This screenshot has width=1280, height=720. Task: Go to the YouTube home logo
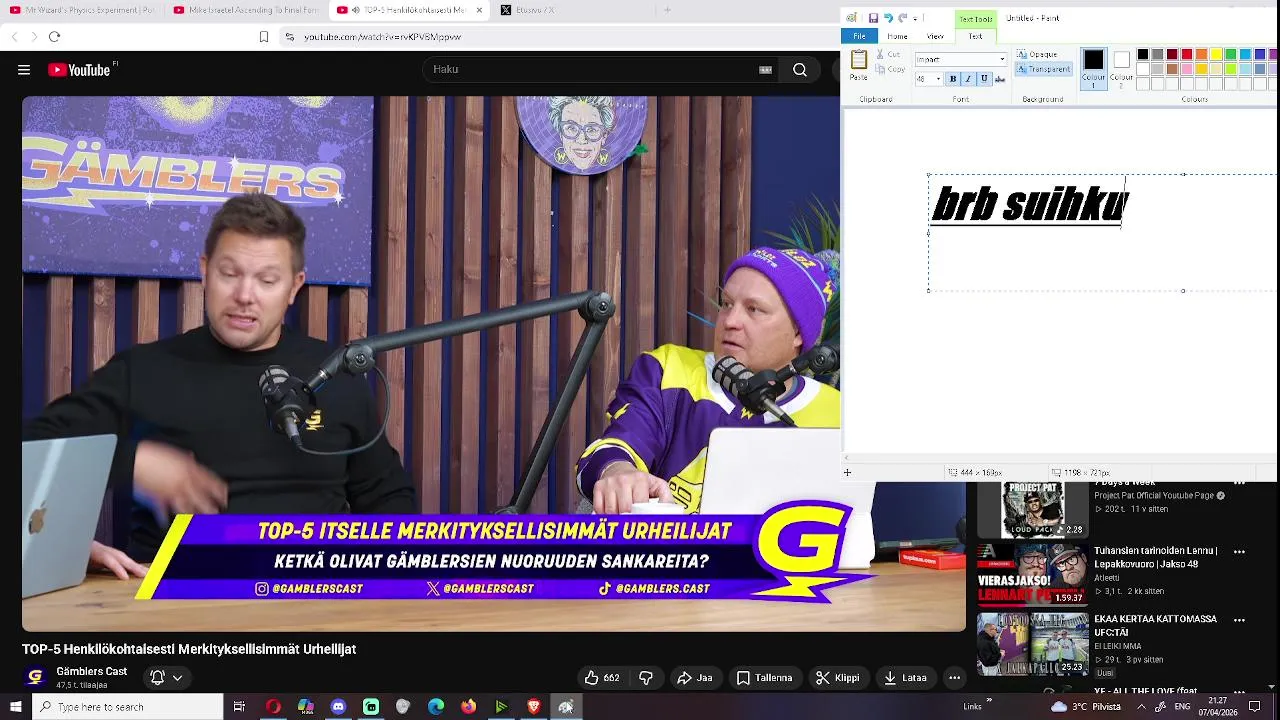pos(82,70)
